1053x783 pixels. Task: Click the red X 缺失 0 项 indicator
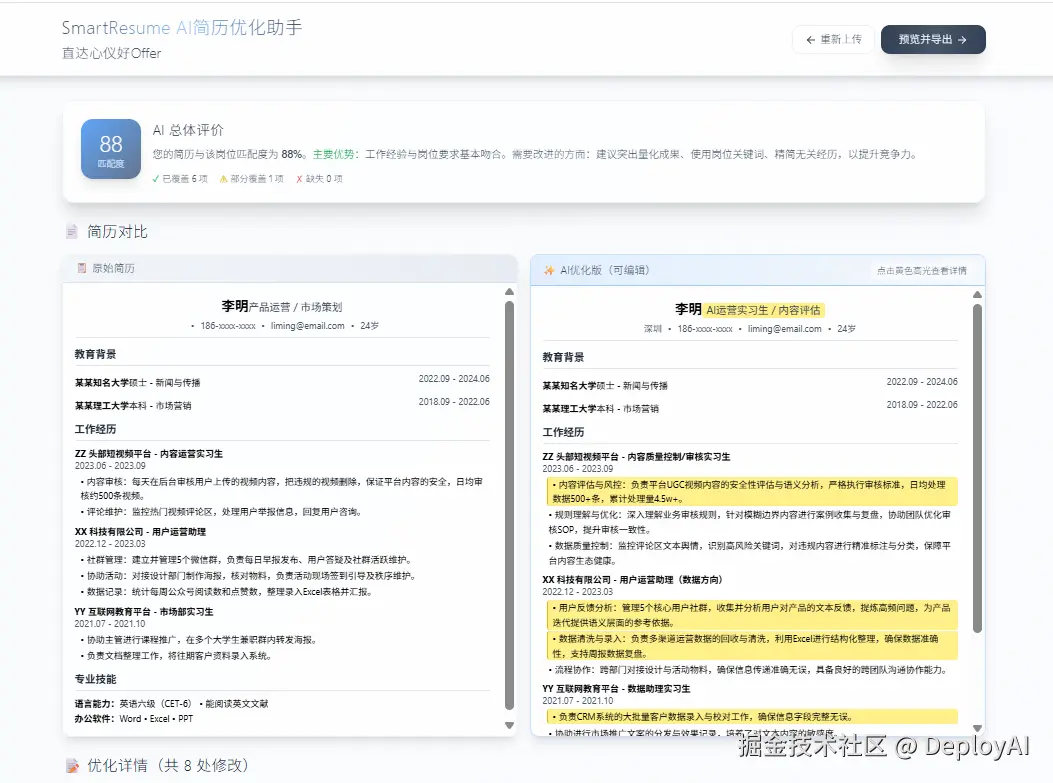point(319,179)
